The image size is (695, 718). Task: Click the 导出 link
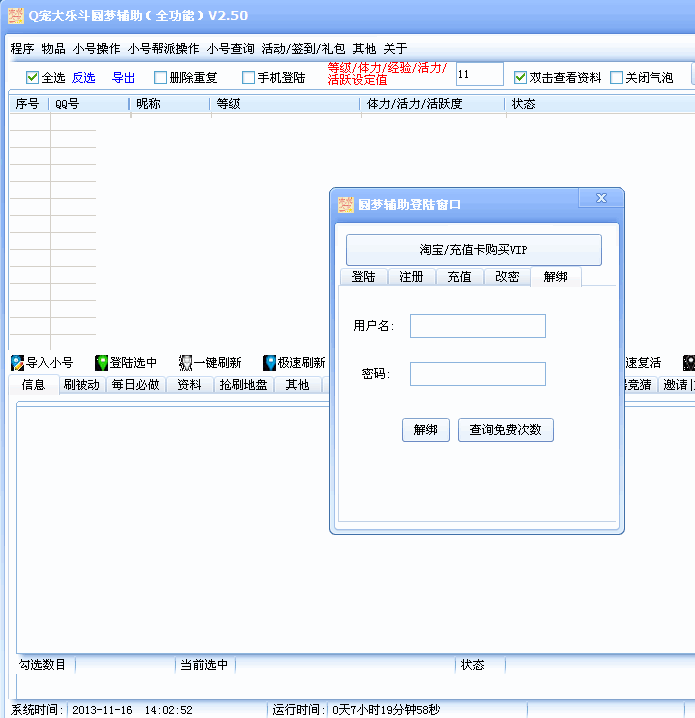(x=123, y=78)
